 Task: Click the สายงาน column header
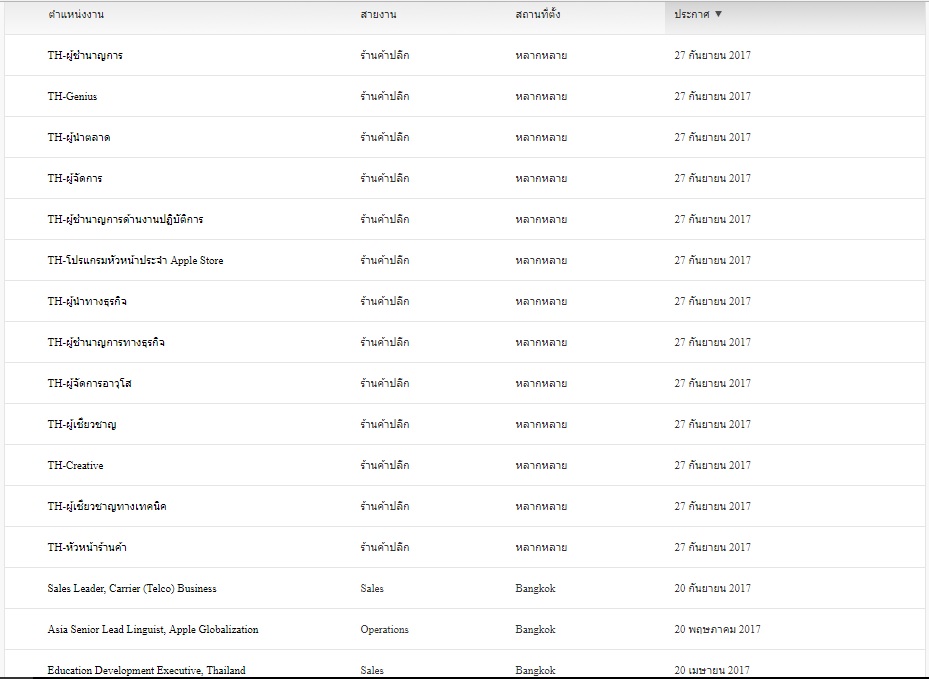coord(377,15)
